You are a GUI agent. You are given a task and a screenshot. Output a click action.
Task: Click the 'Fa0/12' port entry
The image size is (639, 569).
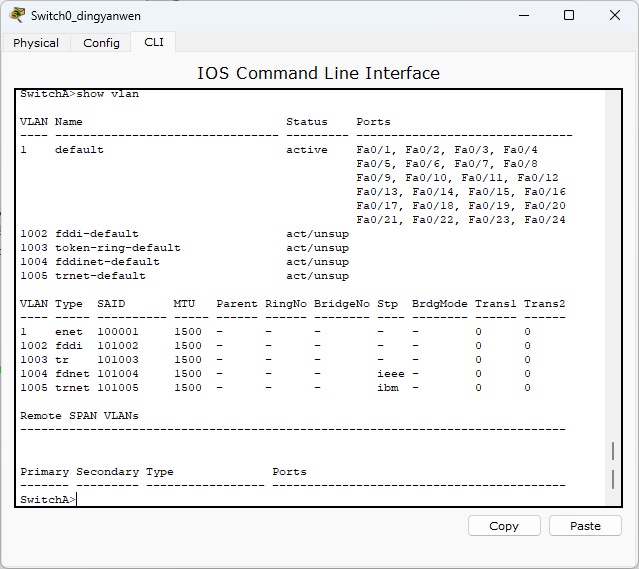(538, 178)
